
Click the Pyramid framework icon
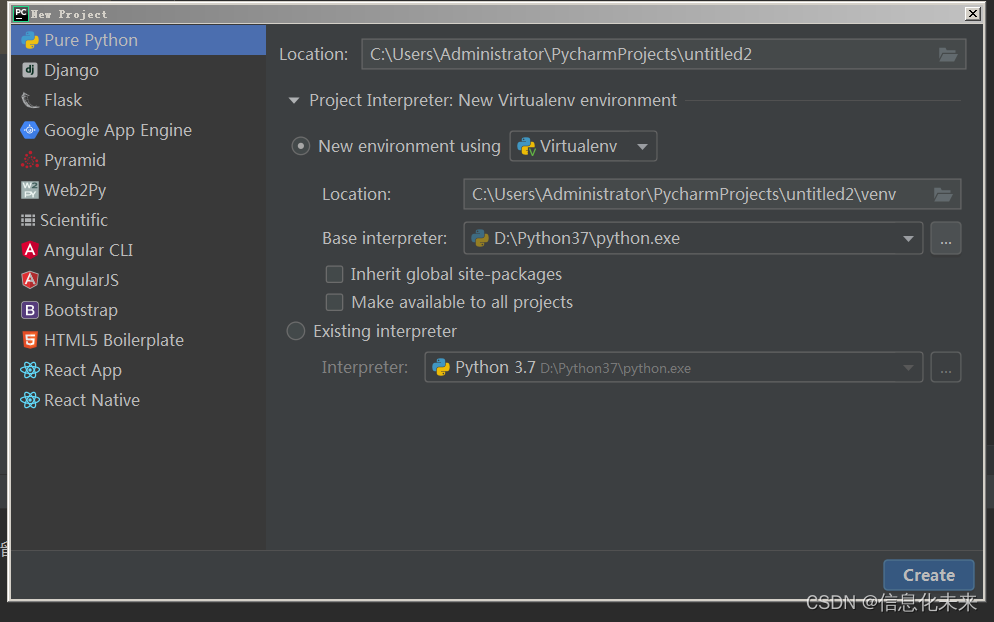(30, 160)
